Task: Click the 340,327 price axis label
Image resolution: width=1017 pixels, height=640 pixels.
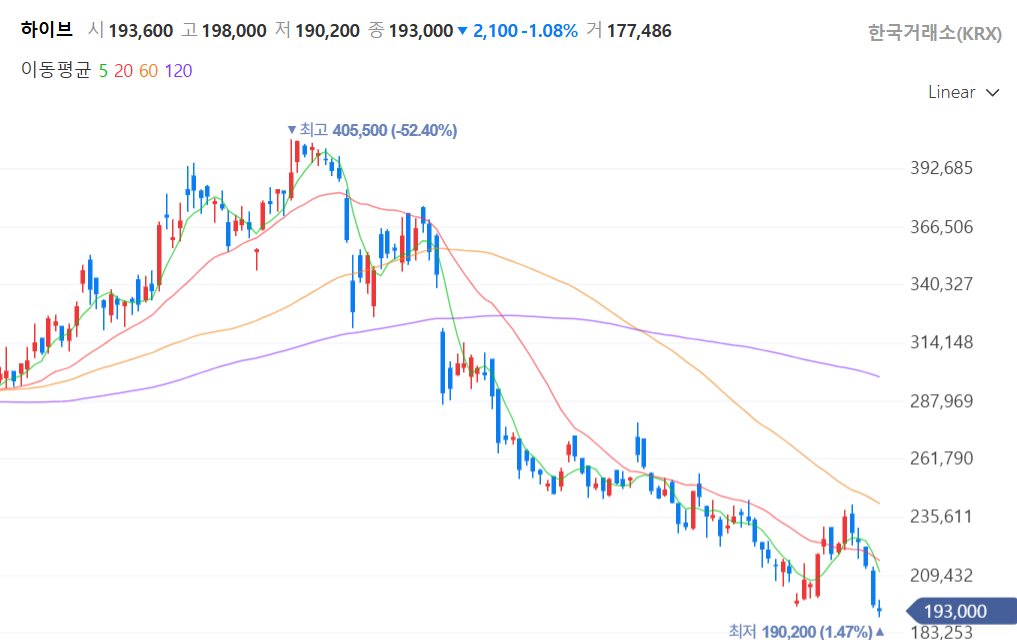Action: 942,284
